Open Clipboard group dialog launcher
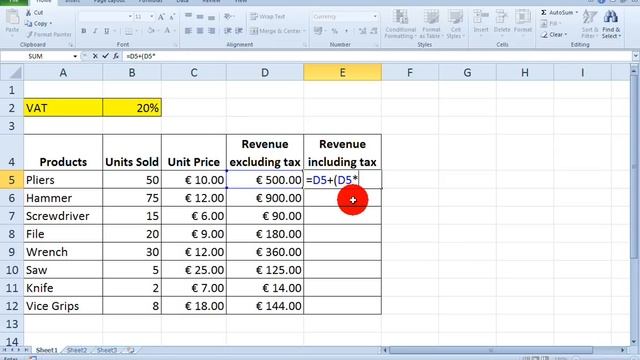This screenshot has height=360, width=640. click(70, 45)
